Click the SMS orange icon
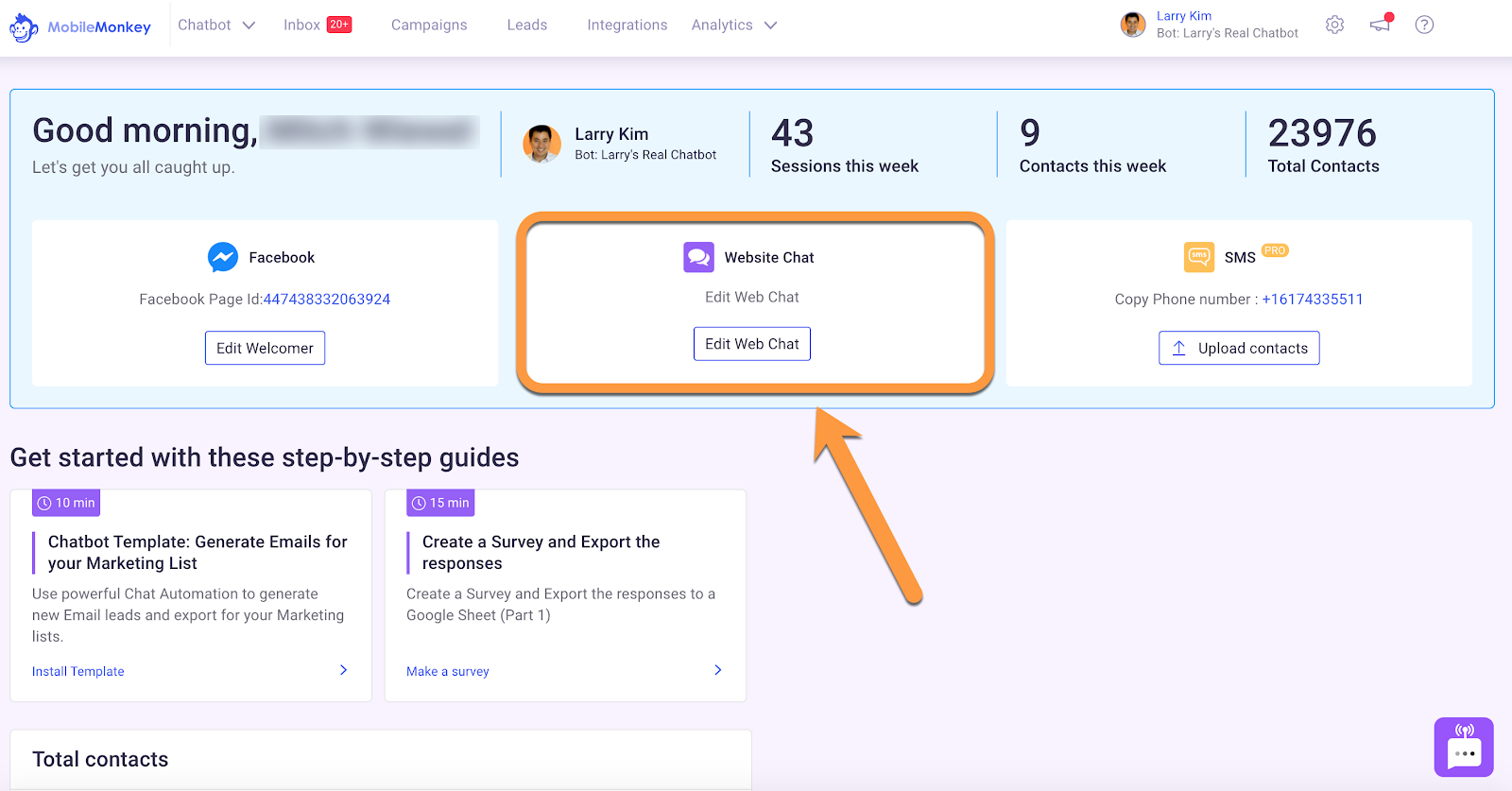Image resolution: width=1512 pixels, height=791 pixels. (1199, 257)
